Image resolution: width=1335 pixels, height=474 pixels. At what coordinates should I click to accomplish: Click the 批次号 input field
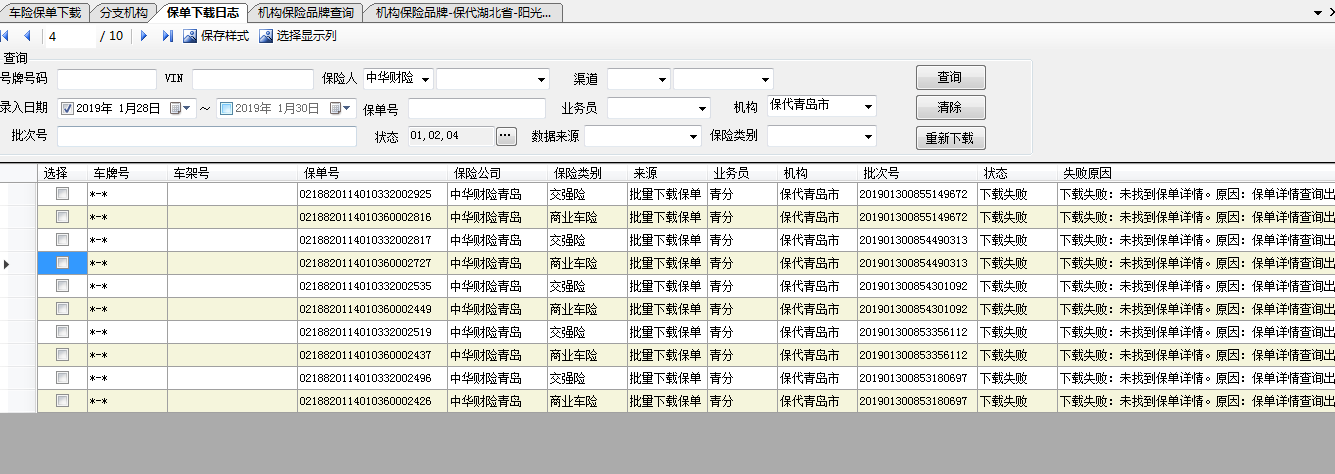206,136
